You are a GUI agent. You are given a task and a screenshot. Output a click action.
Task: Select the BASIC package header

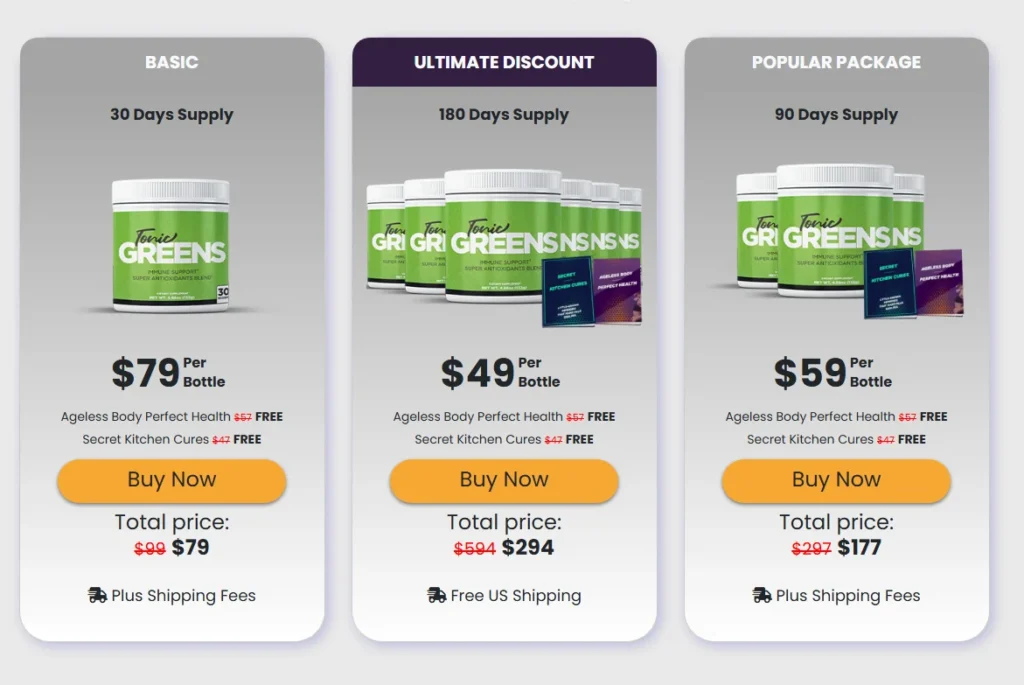click(171, 61)
